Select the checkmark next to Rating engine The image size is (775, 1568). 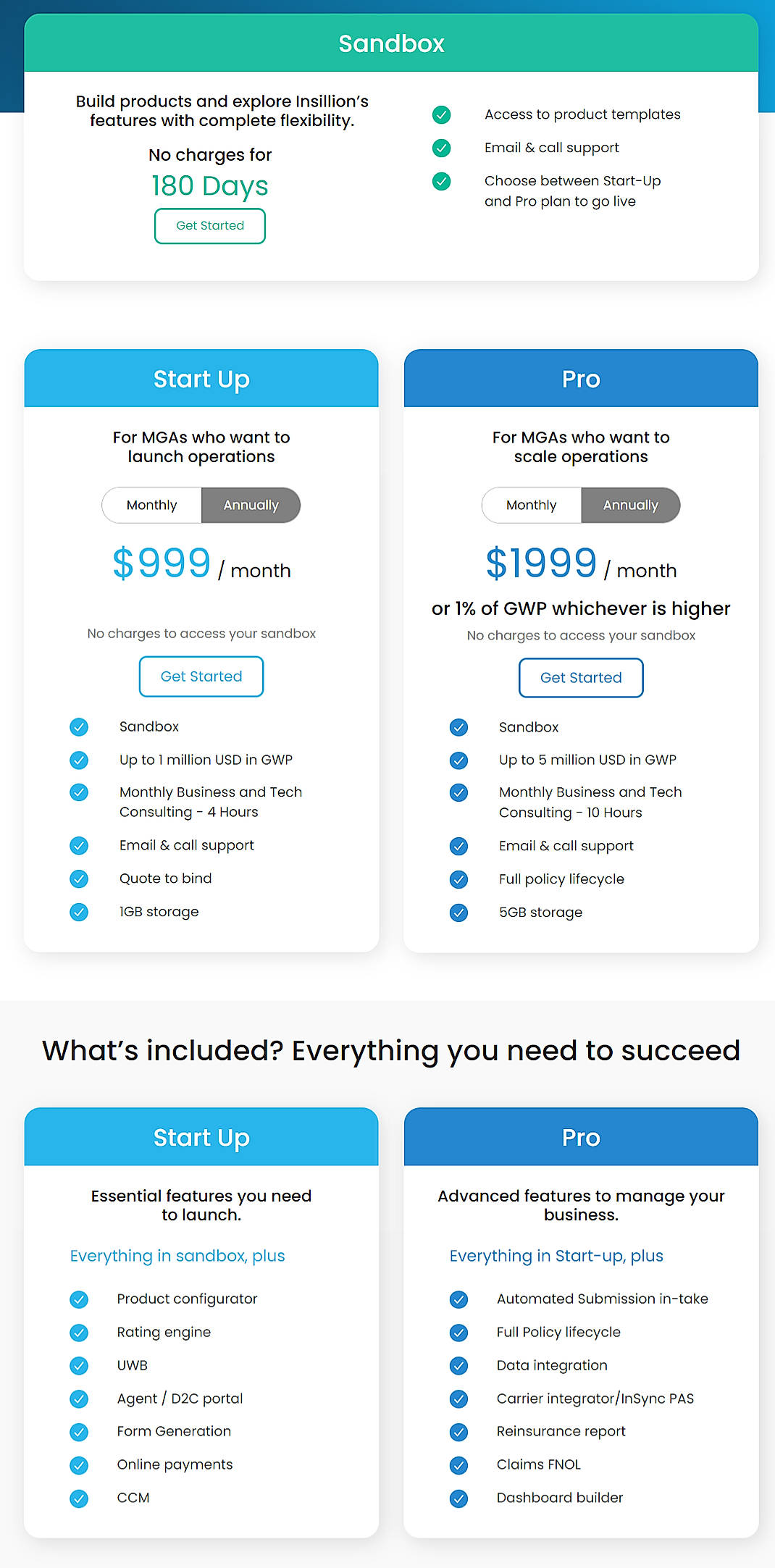(x=79, y=1333)
